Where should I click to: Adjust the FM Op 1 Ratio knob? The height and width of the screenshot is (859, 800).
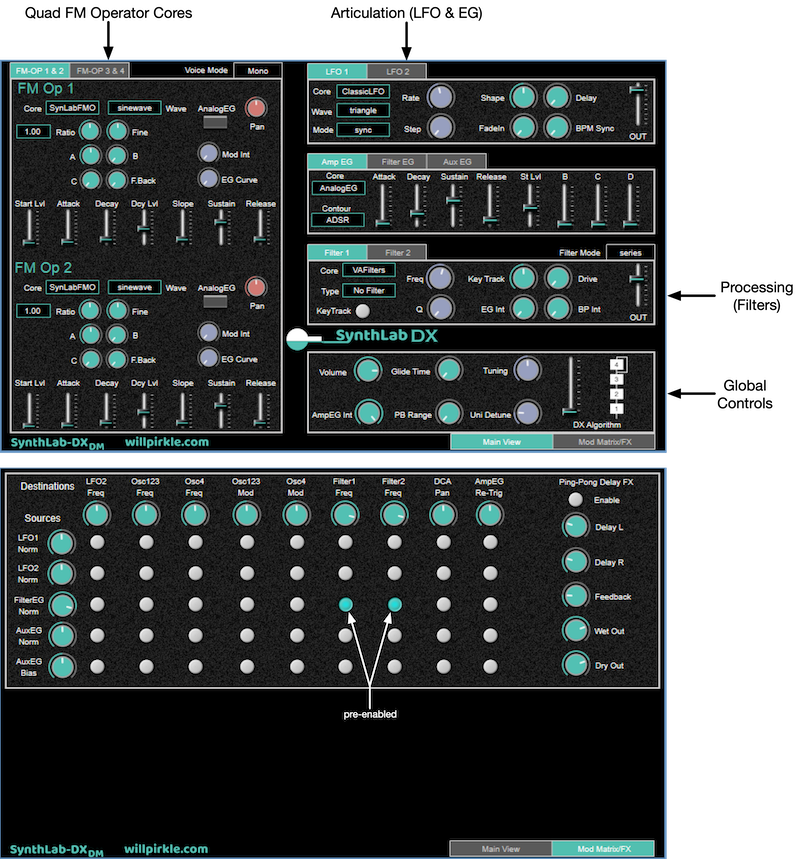point(90,131)
